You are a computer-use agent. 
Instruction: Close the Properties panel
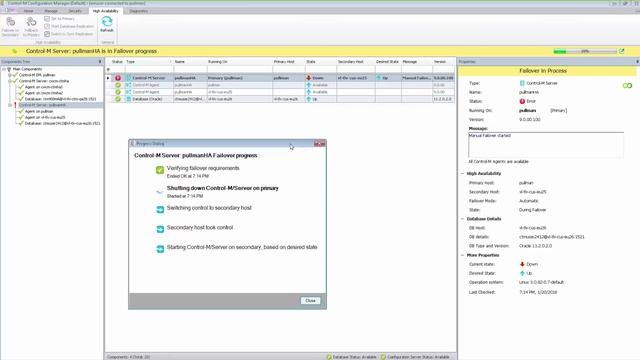coord(638,62)
